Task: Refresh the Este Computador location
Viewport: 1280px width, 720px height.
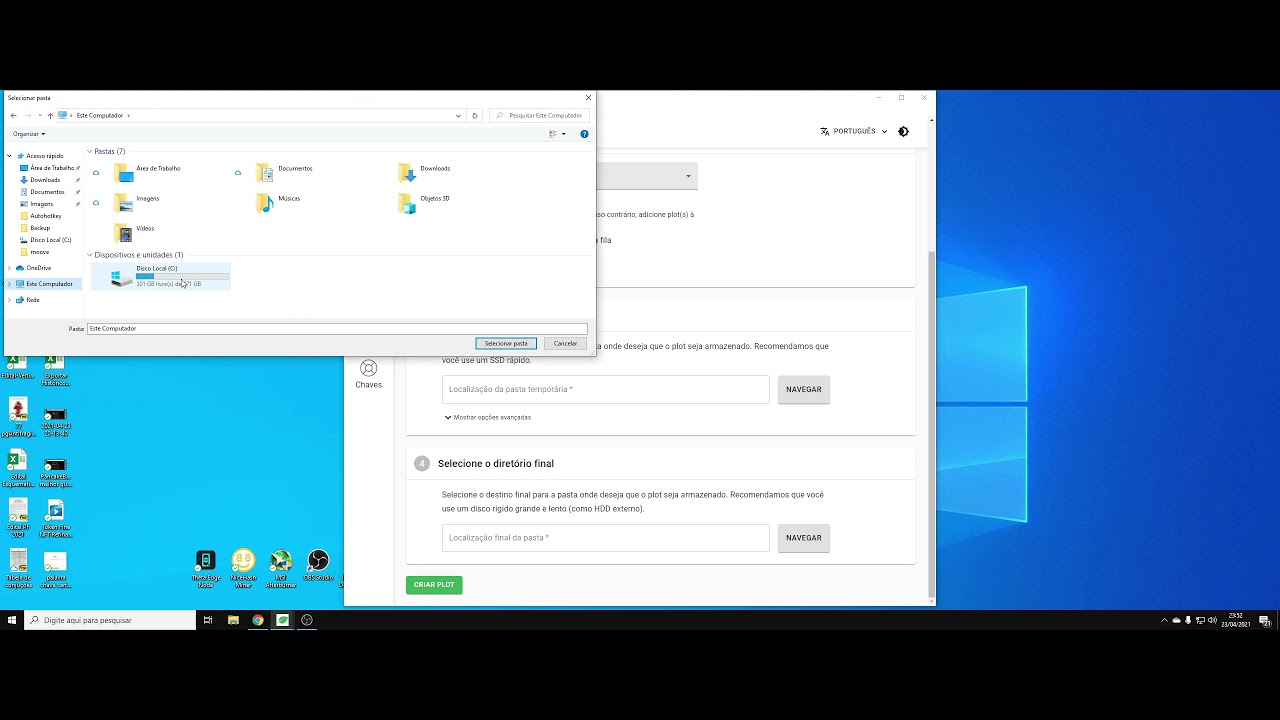Action: tap(475, 115)
